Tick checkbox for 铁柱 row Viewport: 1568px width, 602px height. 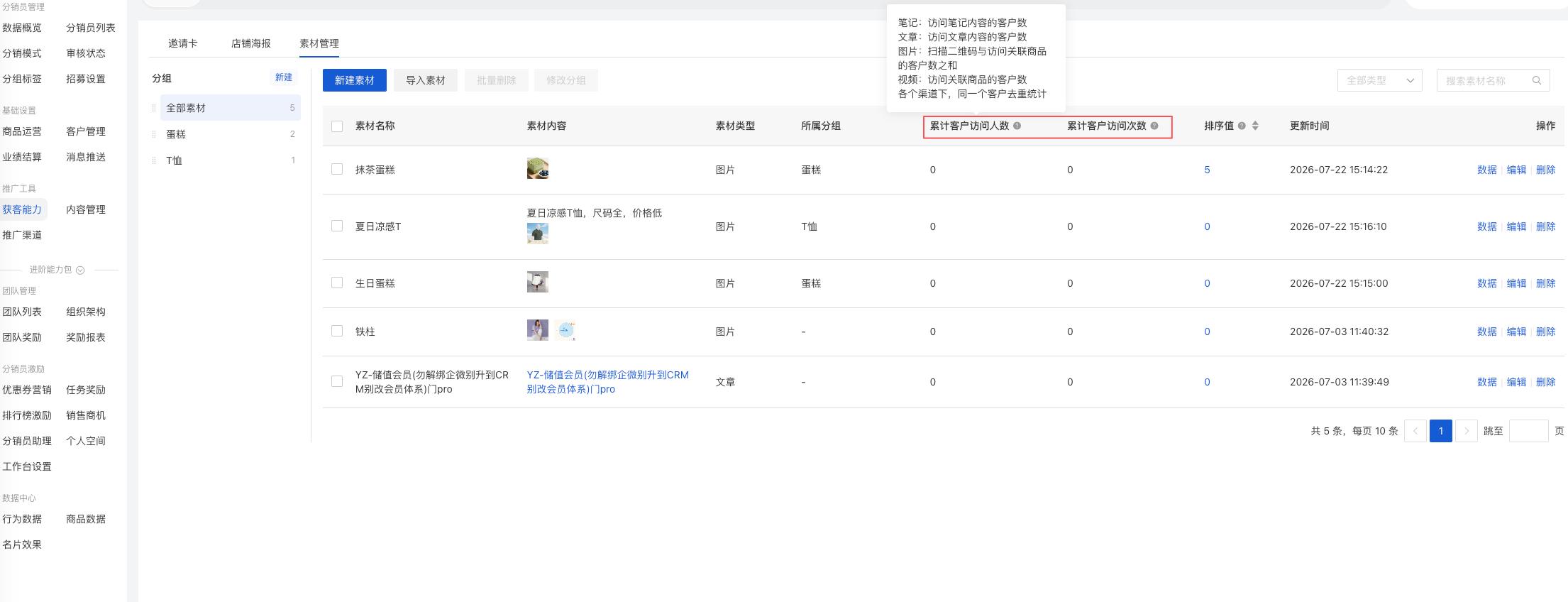pos(337,331)
